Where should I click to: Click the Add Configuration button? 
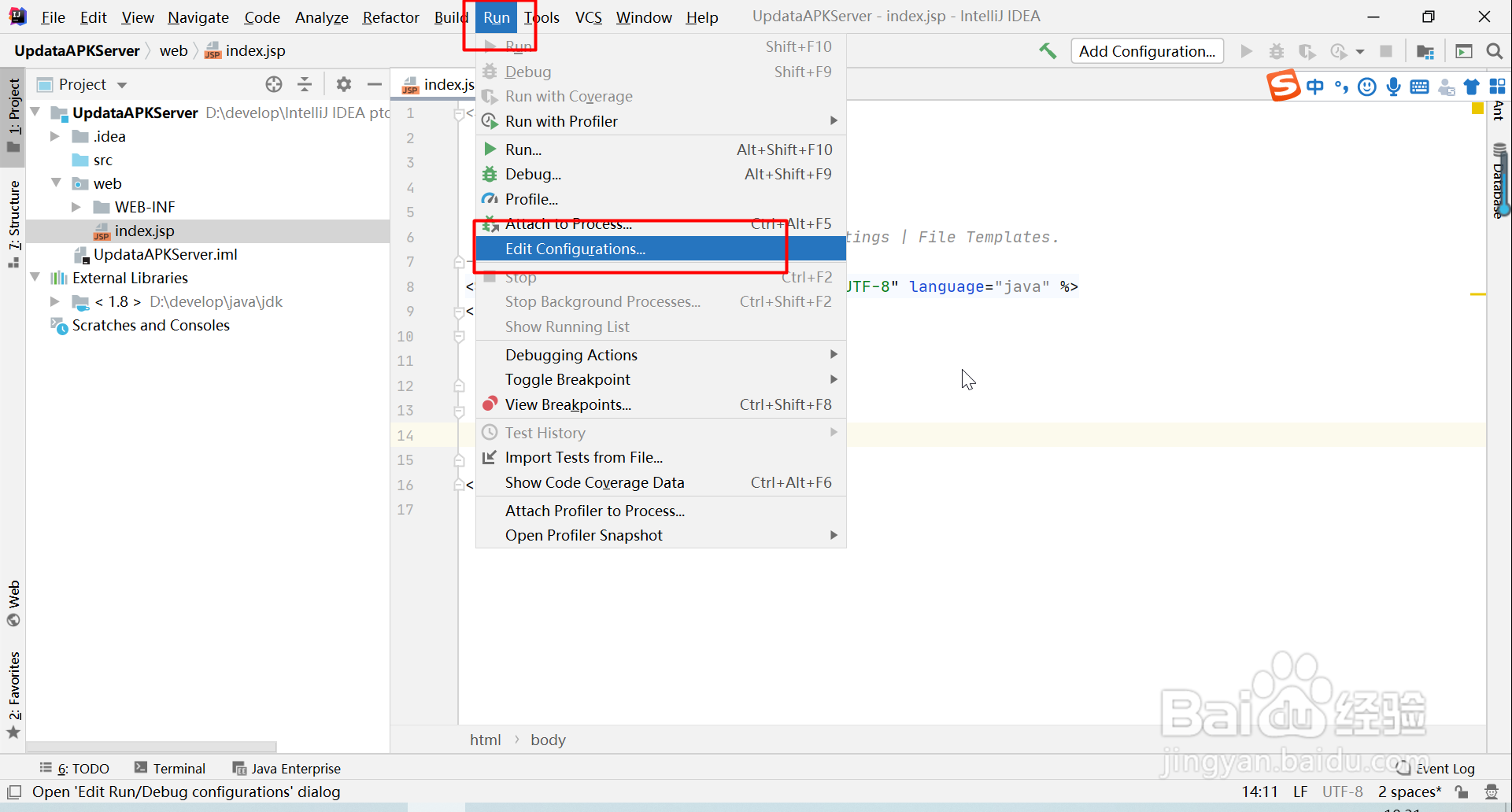tap(1147, 50)
